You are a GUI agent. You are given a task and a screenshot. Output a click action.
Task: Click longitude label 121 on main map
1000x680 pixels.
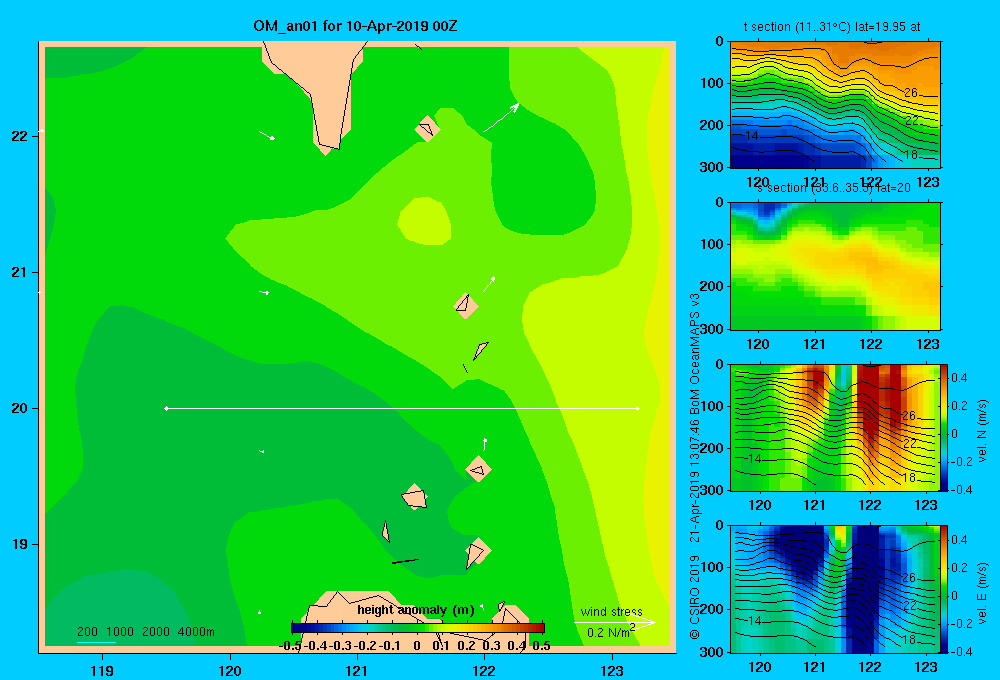[x=357, y=671]
